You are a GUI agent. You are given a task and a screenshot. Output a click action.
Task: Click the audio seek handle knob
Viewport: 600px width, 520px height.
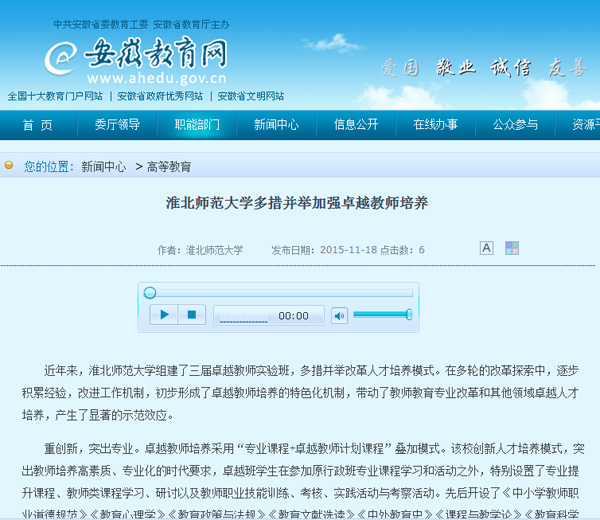point(150,293)
